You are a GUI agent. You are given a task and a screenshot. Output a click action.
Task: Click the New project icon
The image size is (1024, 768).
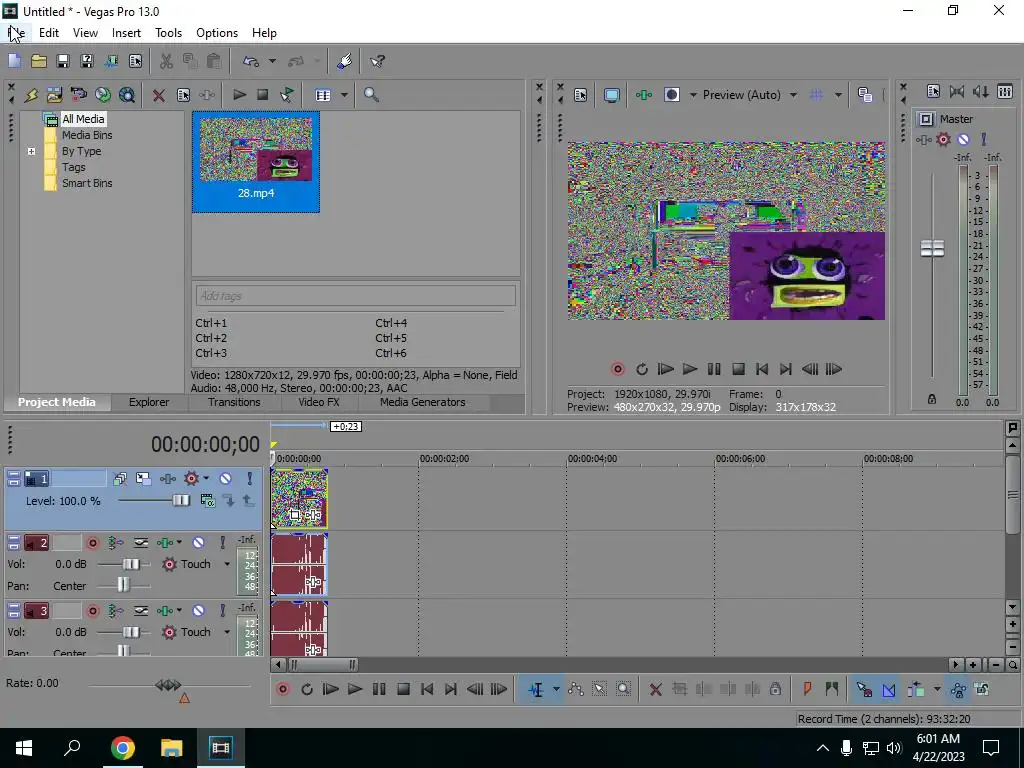point(14,61)
